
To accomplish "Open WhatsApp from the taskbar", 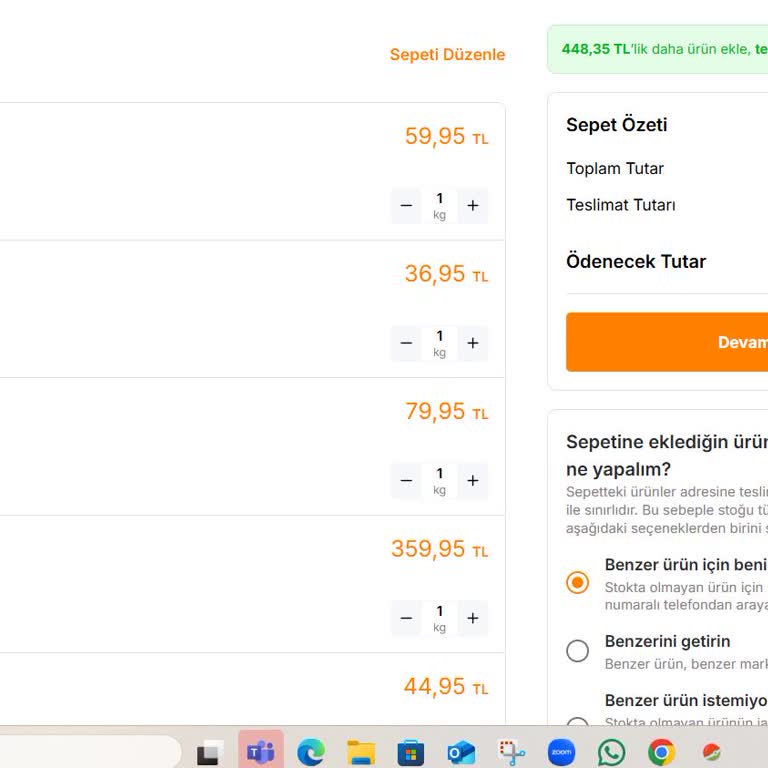I will [x=611, y=752].
